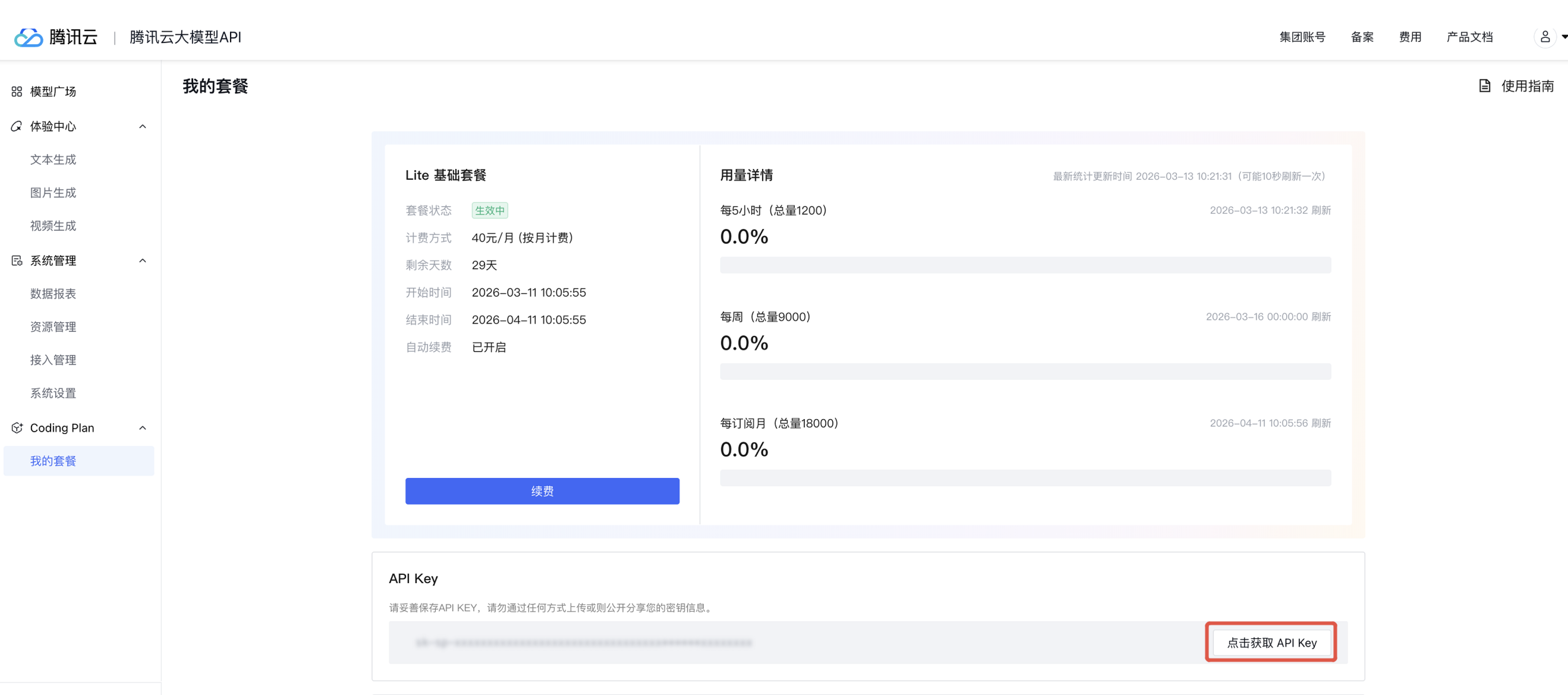Collapse the 系统管理 section chevron
Viewport: 1568px width, 695px height.
(x=142, y=260)
